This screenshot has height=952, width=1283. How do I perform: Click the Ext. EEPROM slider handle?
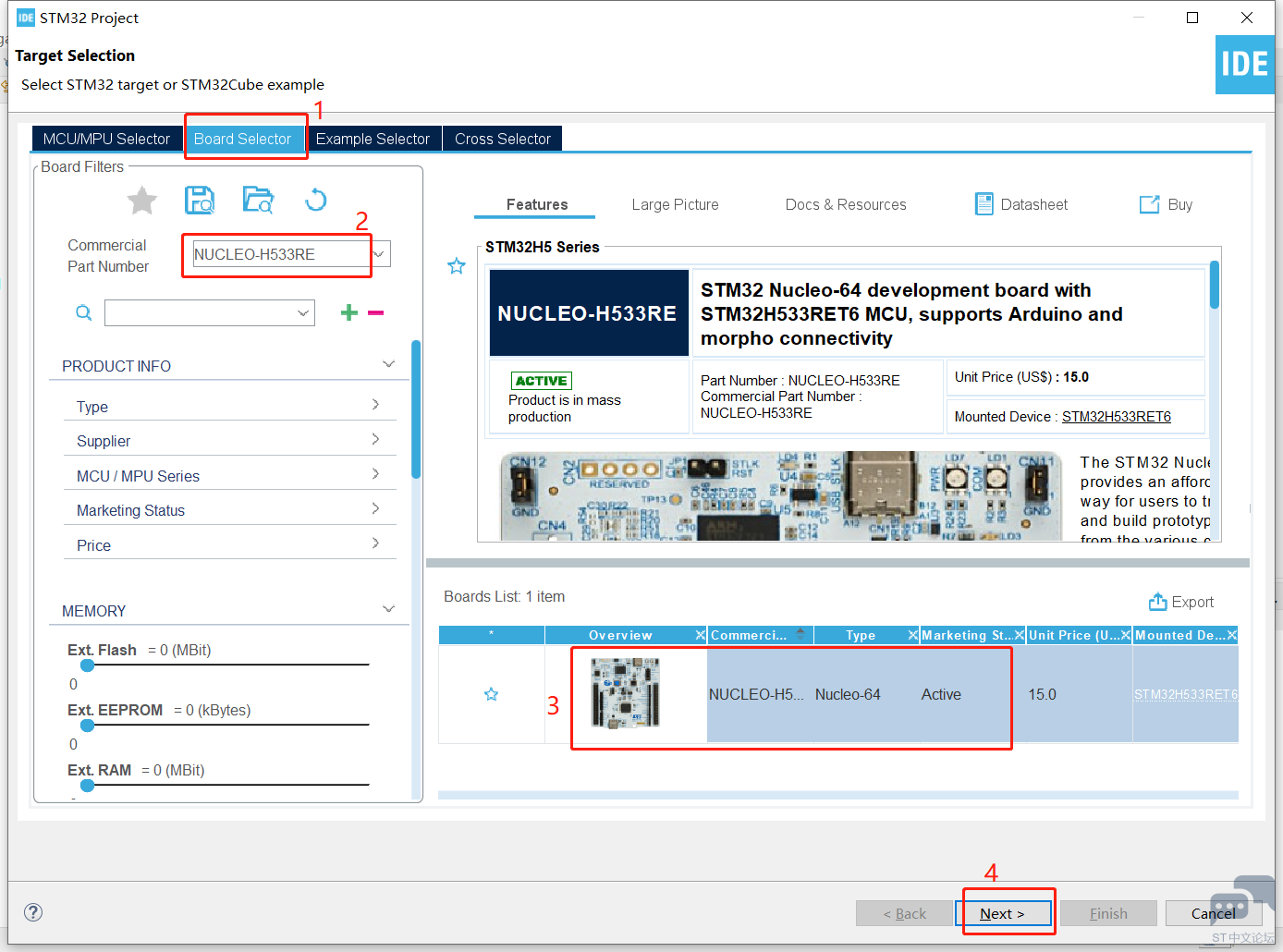(x=88, y=725)
